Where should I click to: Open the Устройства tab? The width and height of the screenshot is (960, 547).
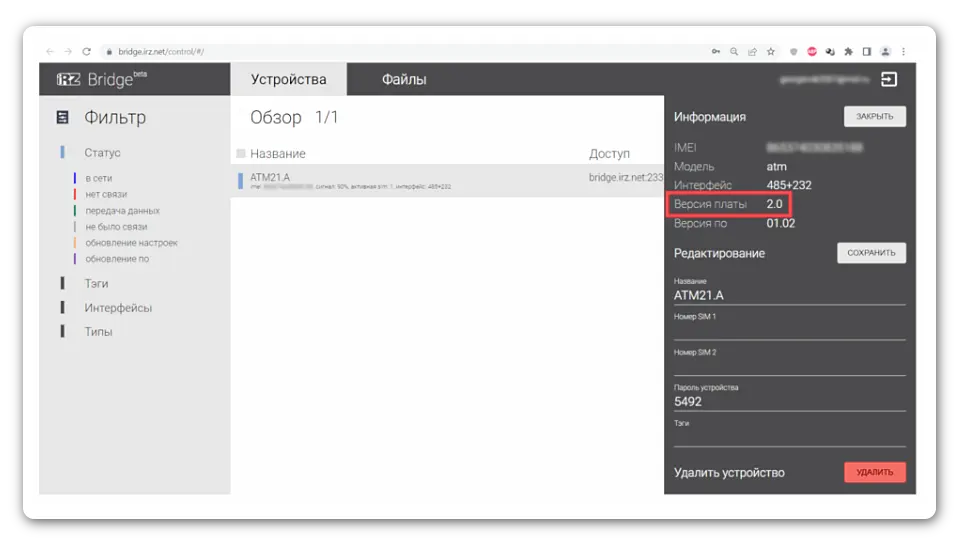coord(288,80)
